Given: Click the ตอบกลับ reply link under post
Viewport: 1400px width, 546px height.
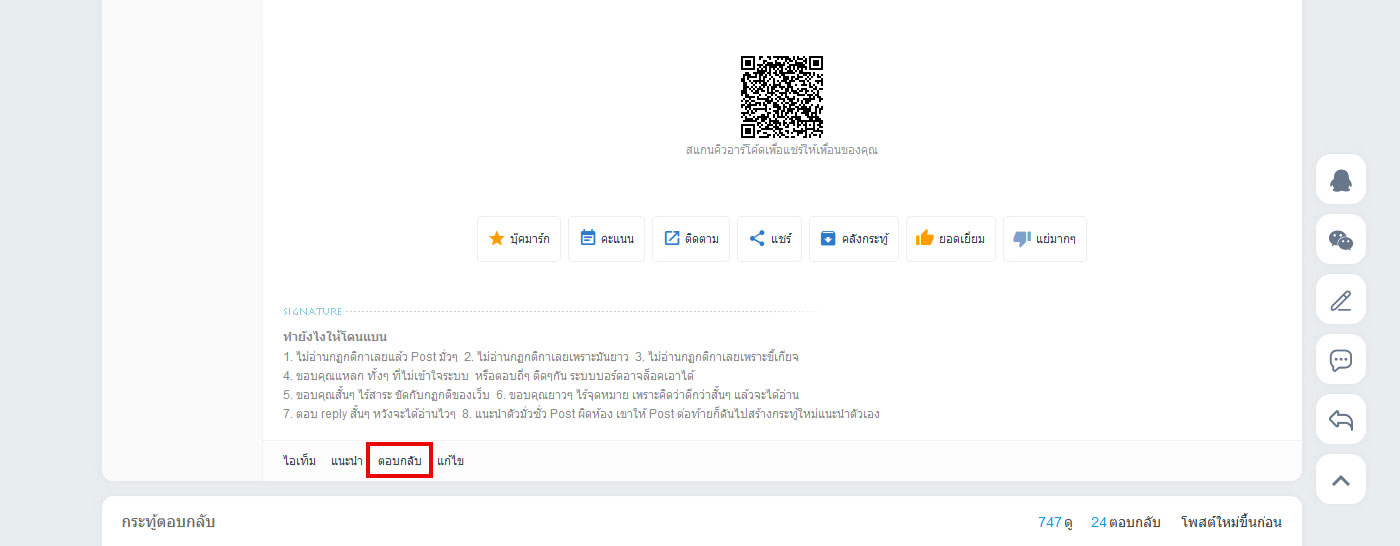Looking at the screenshot, I should click(399, 461).
